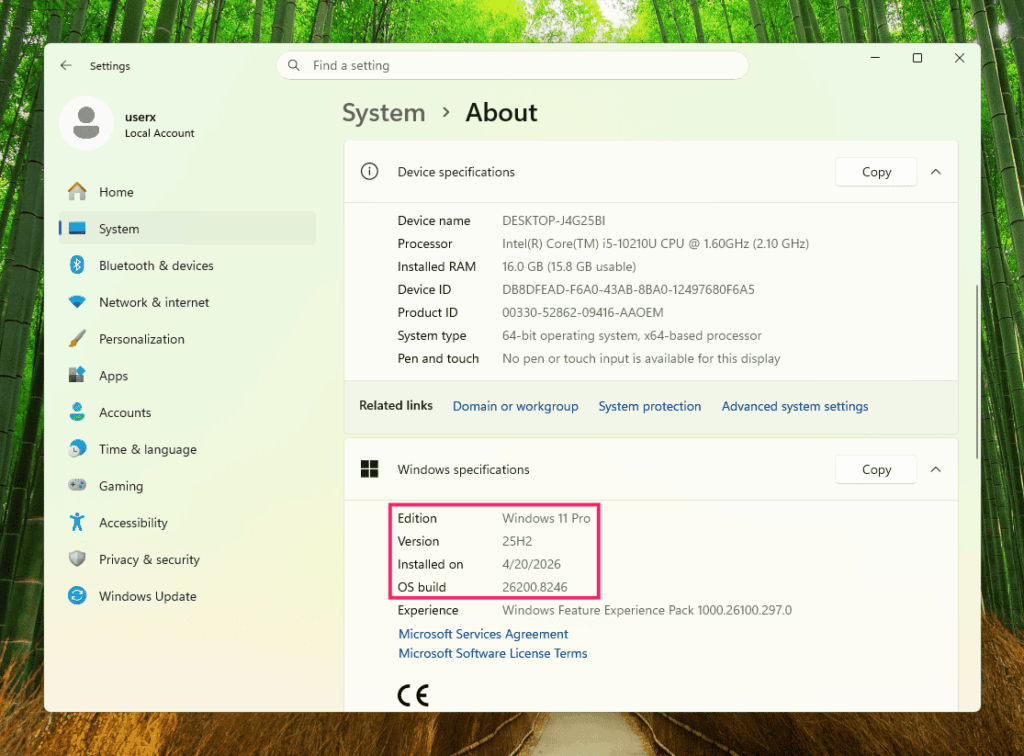Click the Personalization paintbrush icon

(77, 338)
